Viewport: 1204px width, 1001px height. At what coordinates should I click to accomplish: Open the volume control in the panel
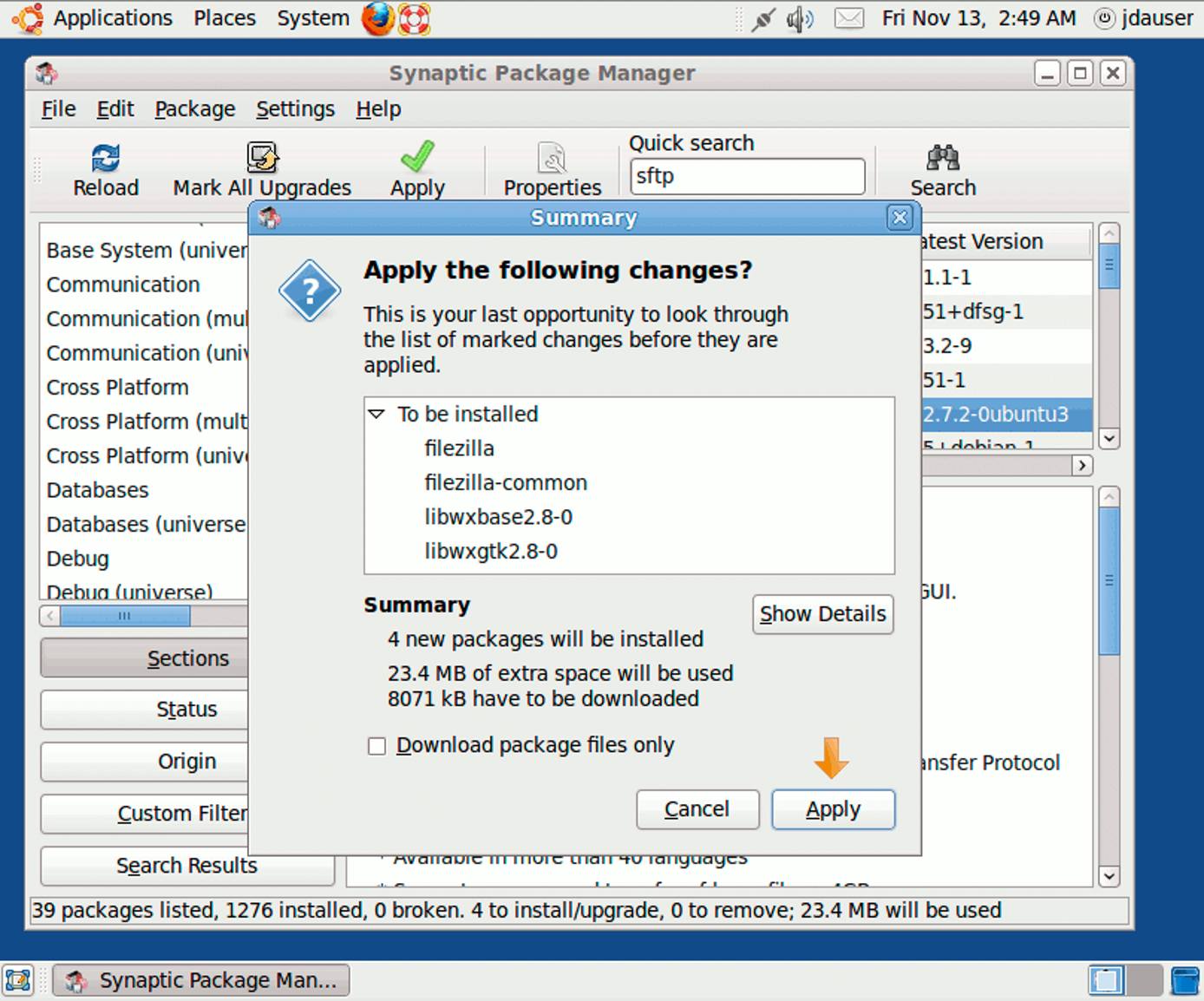point(798,18)
